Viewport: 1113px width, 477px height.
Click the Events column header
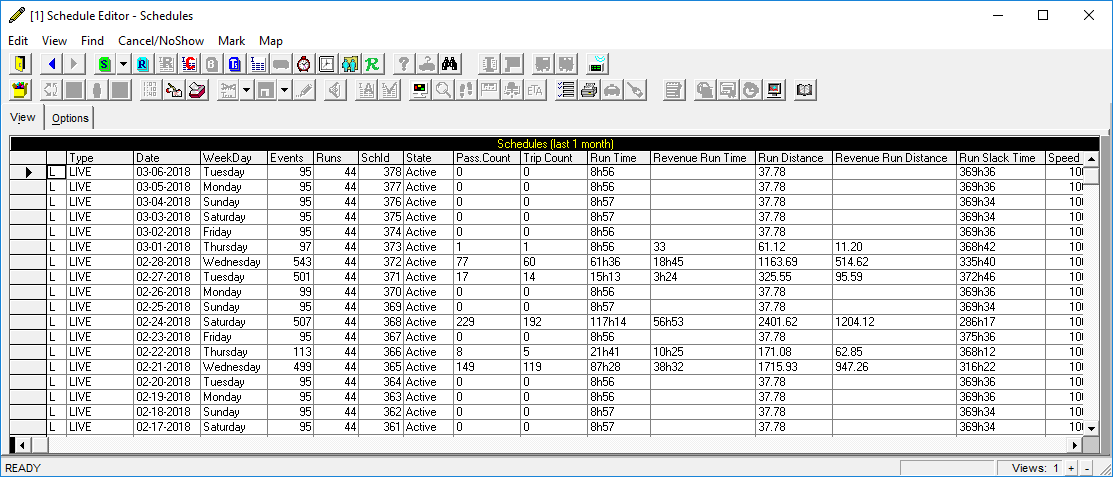290,158
